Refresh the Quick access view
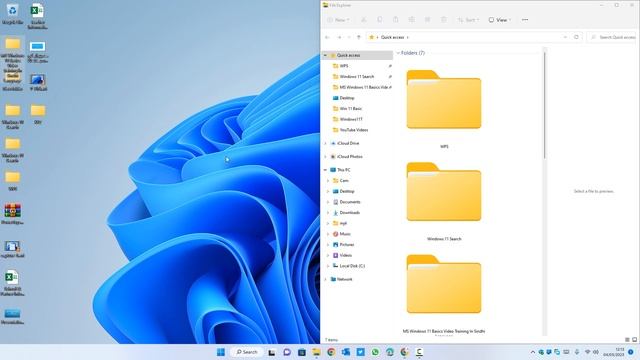Screen dimensions: 640x360 (x=576, y=37)
